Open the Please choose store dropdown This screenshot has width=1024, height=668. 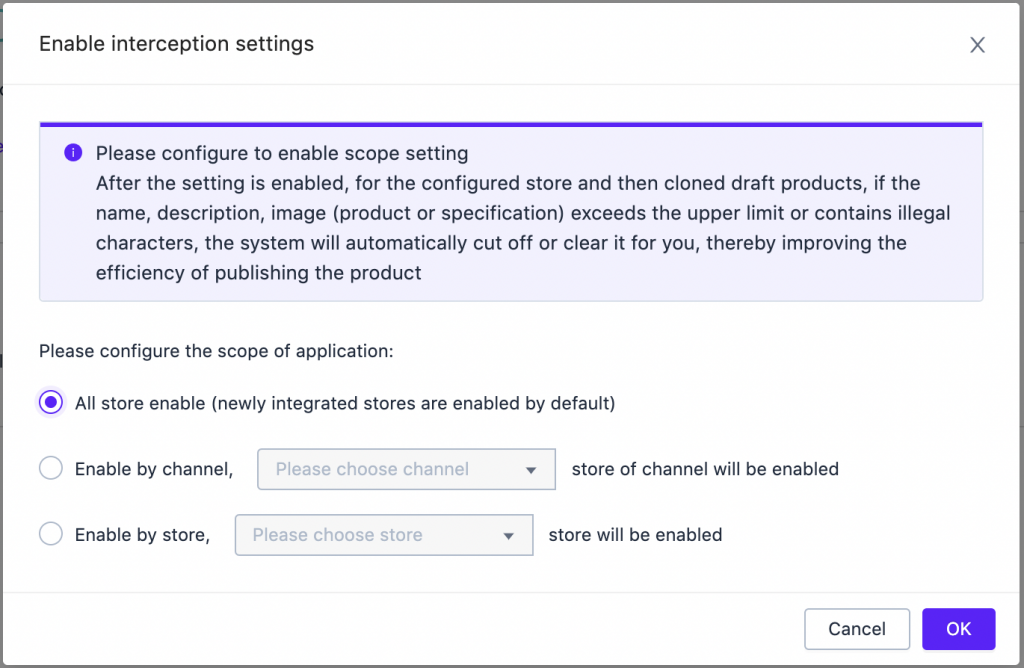(x=384, y=535)
